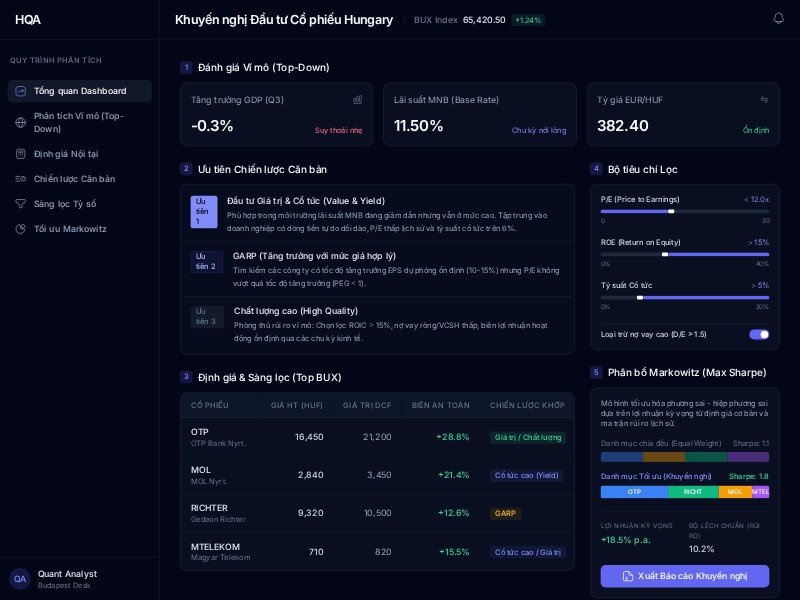Click the Xuất Báo cáo Khuyến nghị button
The image size is (800, 600).
pos(685,576)
